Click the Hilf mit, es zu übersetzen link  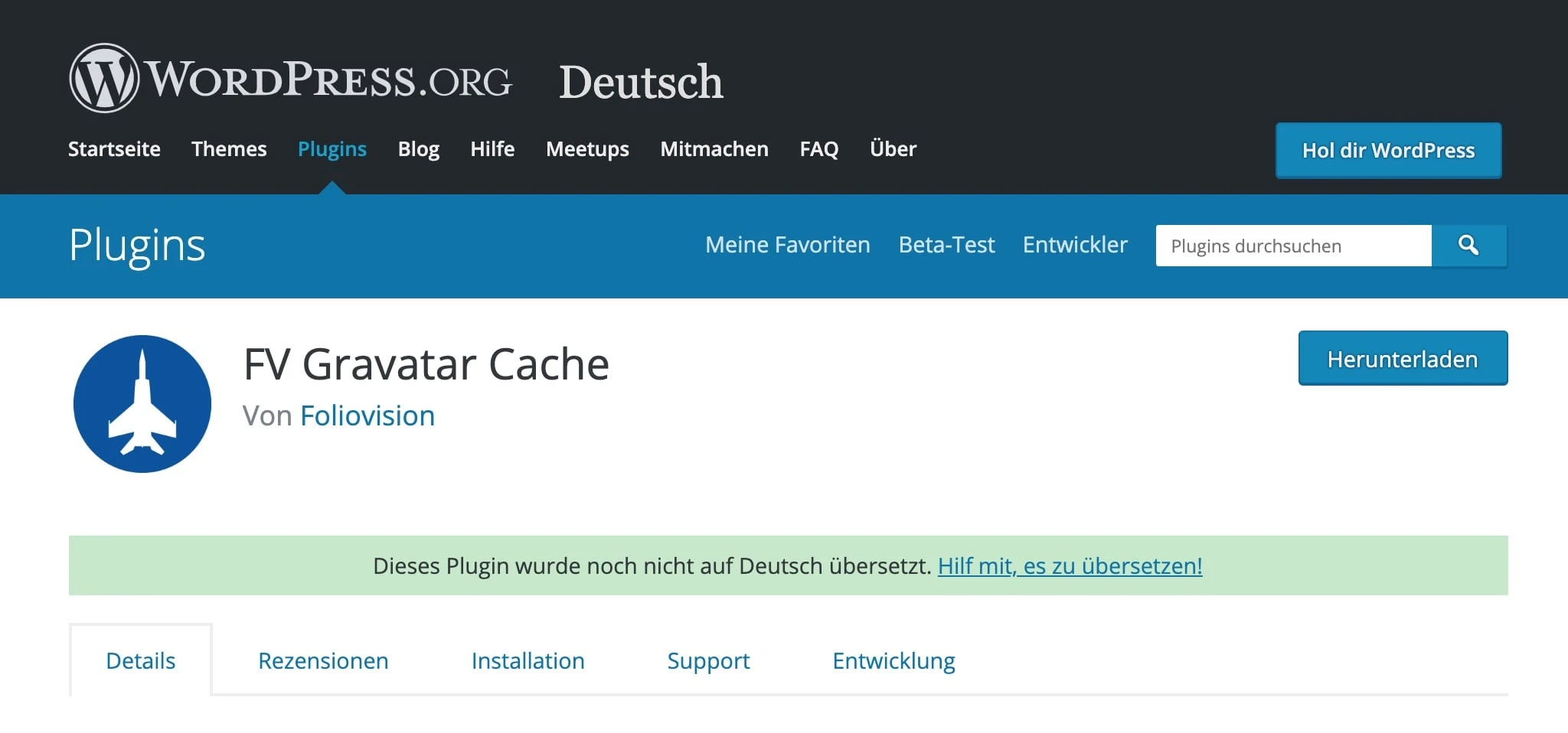(1070, 566)
